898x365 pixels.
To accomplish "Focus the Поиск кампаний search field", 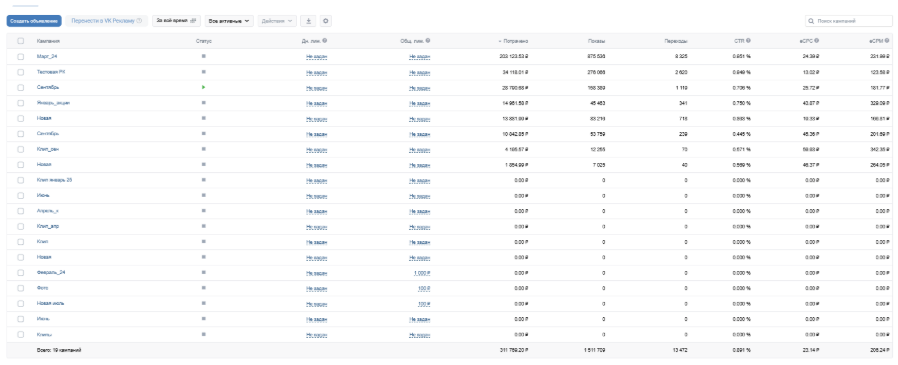I will coord(848,21).
